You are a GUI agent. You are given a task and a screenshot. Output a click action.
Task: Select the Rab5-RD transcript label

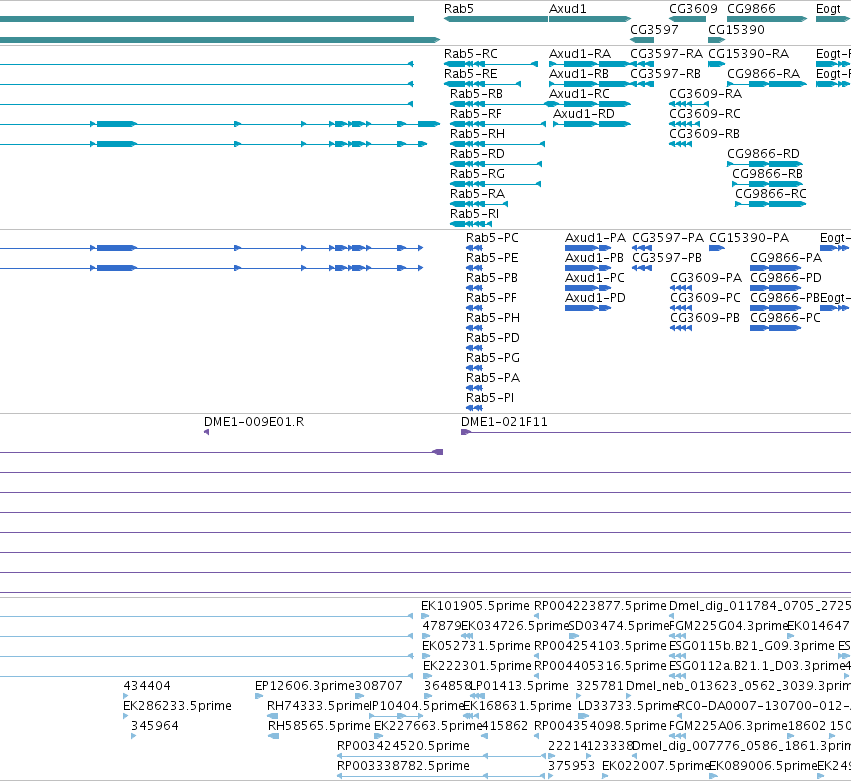[x=477, y=154]
